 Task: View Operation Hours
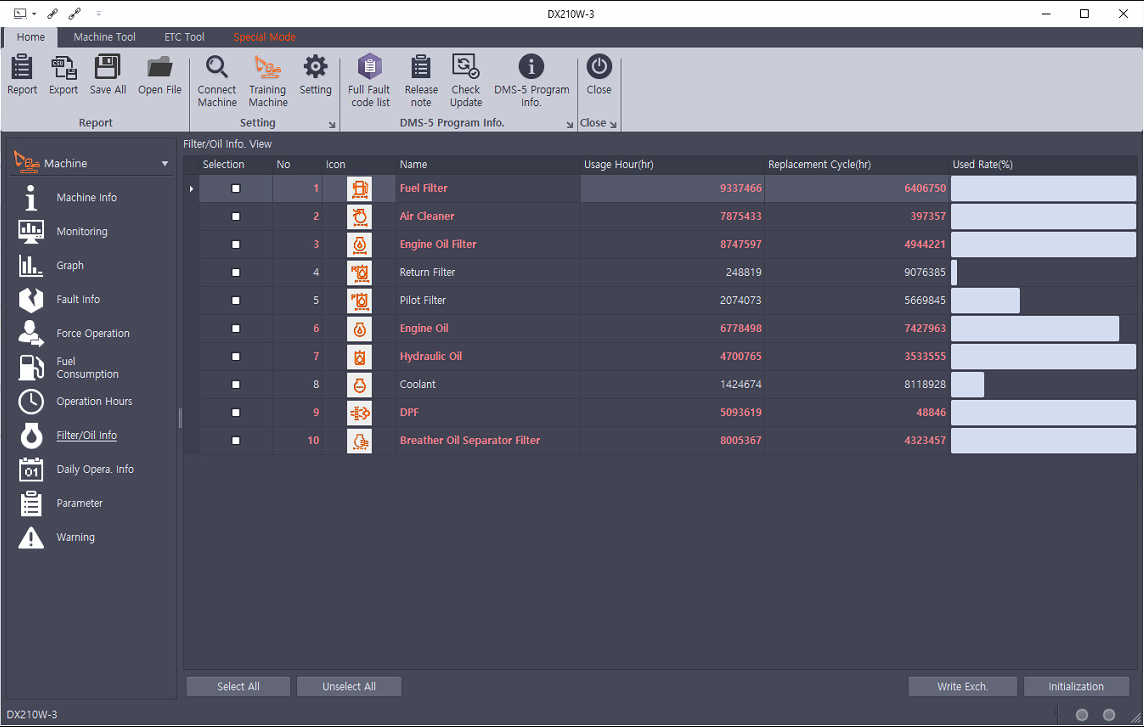click(x=94, y=401)
